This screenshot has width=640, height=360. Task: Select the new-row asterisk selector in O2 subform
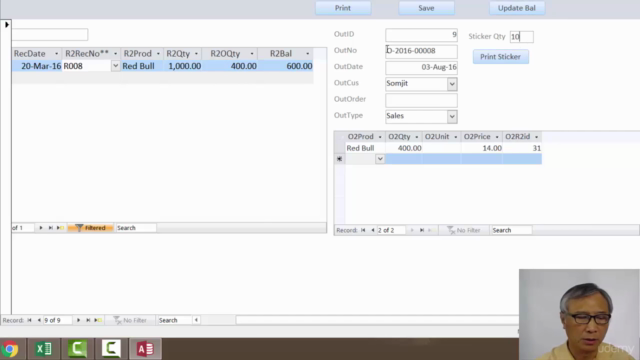(x=339, y=159)
